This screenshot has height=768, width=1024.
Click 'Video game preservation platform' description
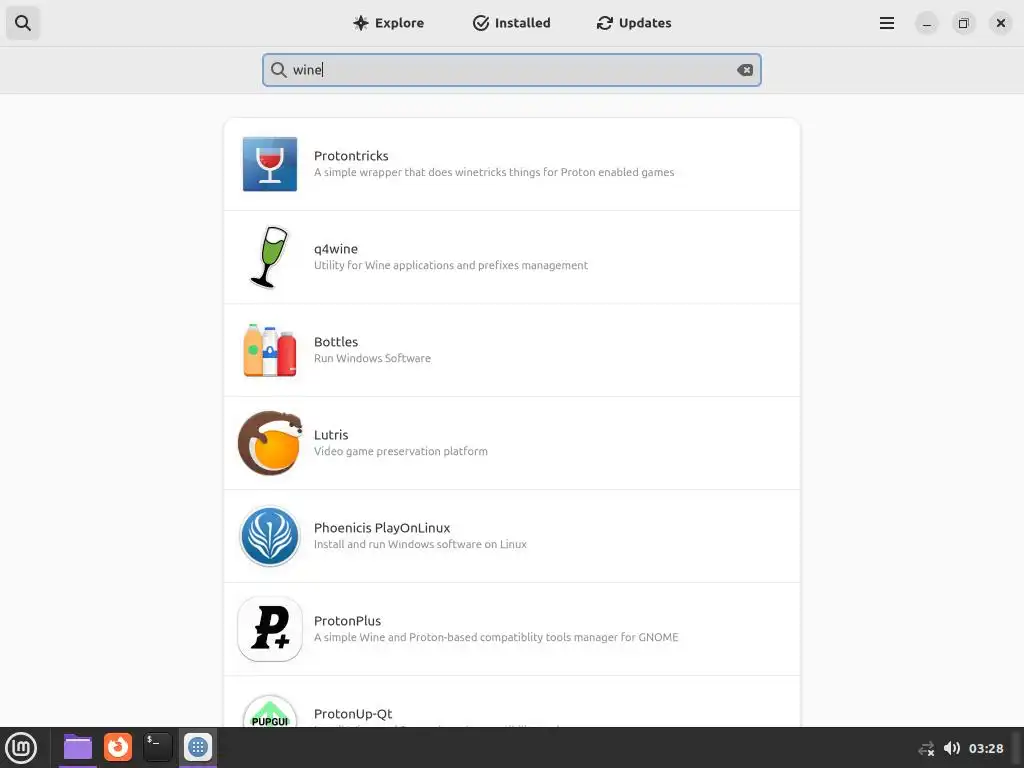pos(400,451)
